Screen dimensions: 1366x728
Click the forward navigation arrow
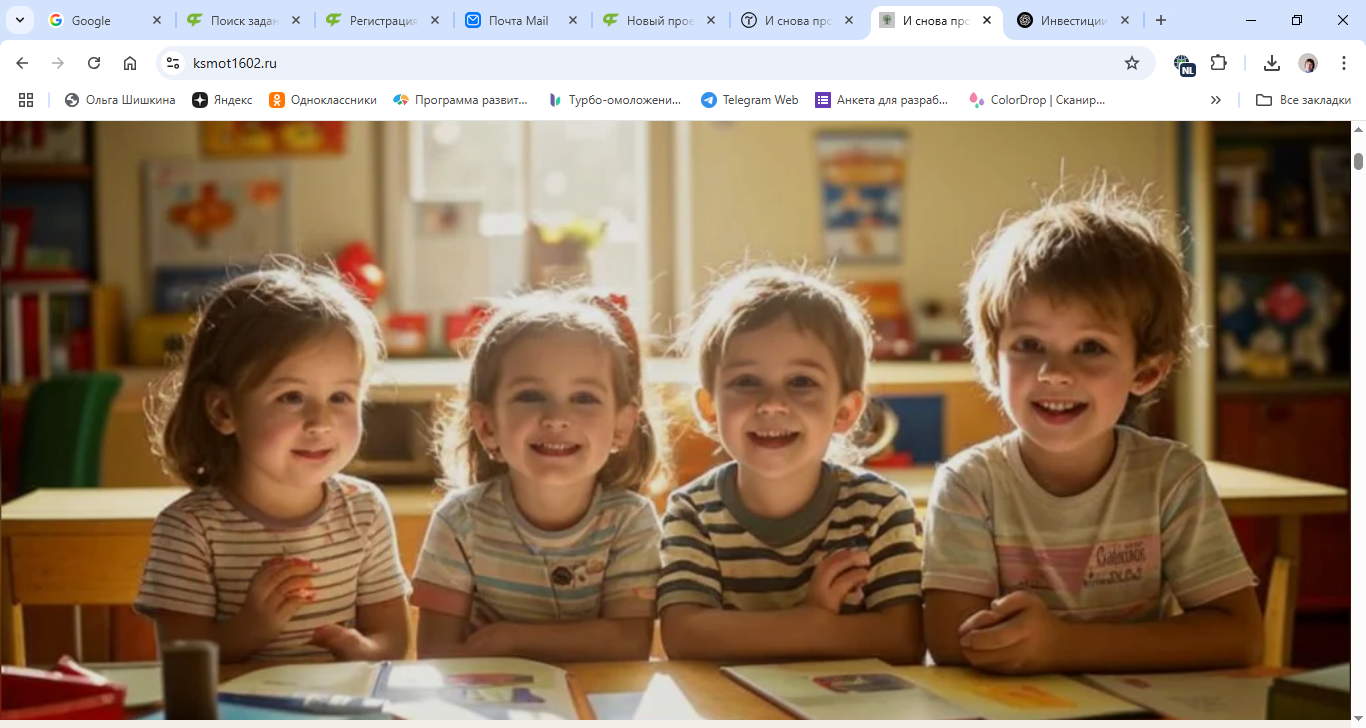(58, 63)
